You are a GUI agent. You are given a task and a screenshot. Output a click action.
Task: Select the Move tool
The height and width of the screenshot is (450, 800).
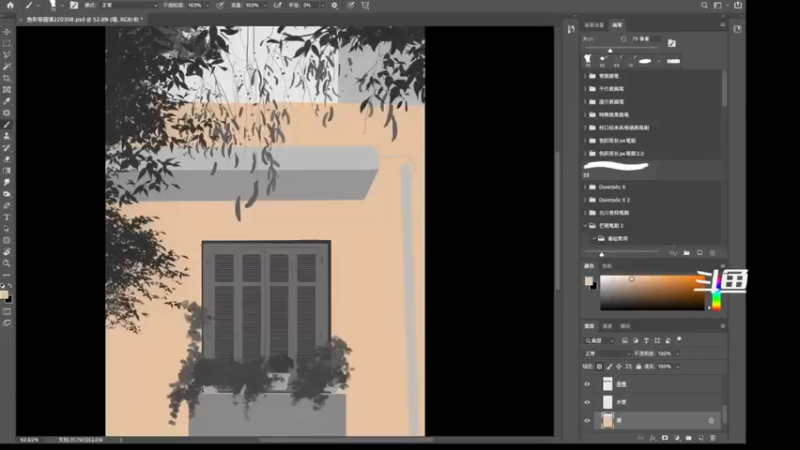tap(7, 32)
